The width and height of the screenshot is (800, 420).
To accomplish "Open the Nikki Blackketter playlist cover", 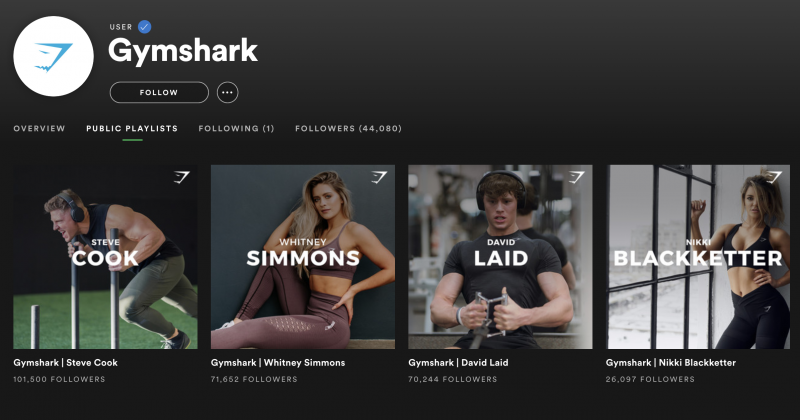I will 697,257.
